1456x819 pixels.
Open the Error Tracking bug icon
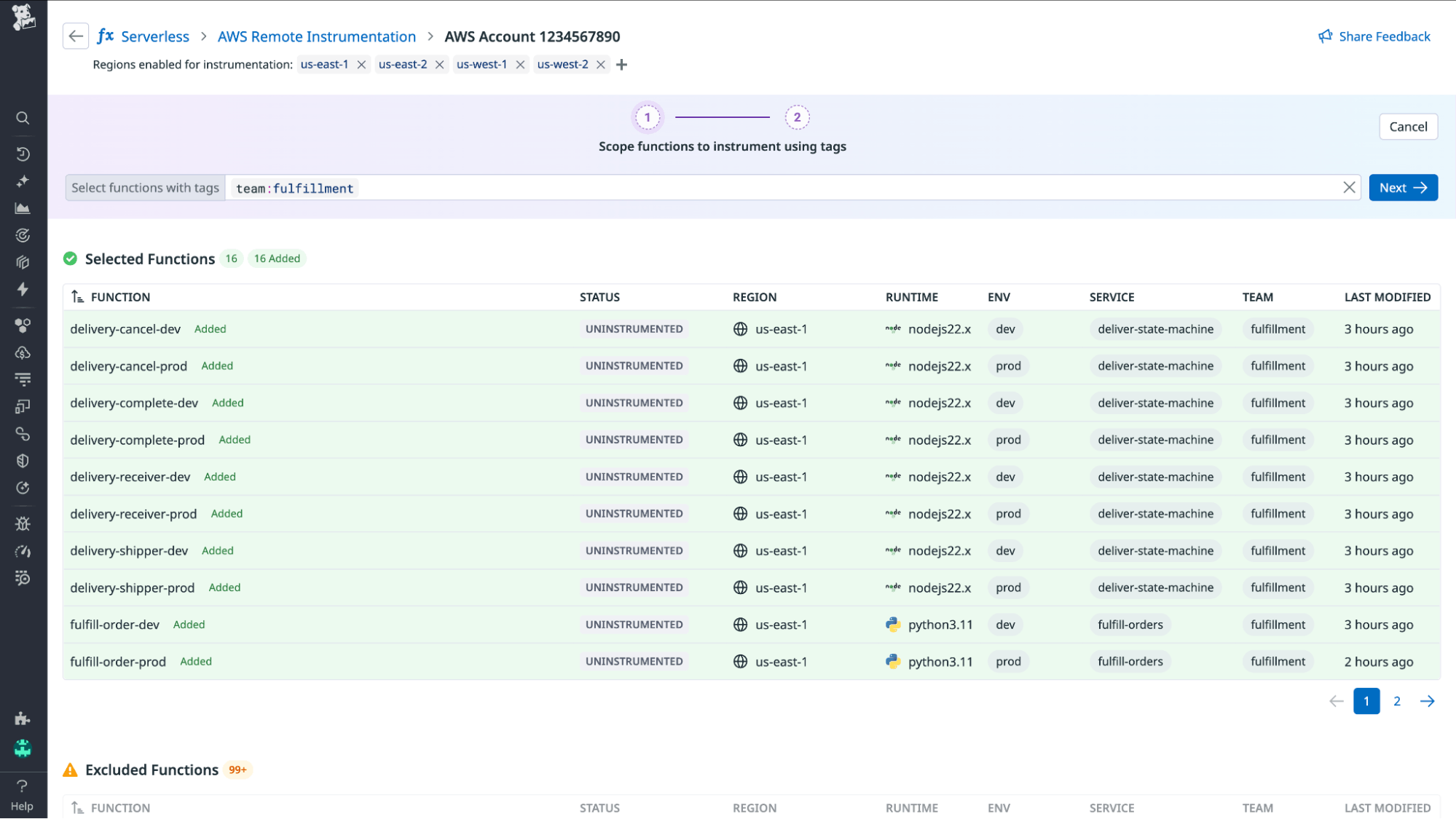point(23,523)
